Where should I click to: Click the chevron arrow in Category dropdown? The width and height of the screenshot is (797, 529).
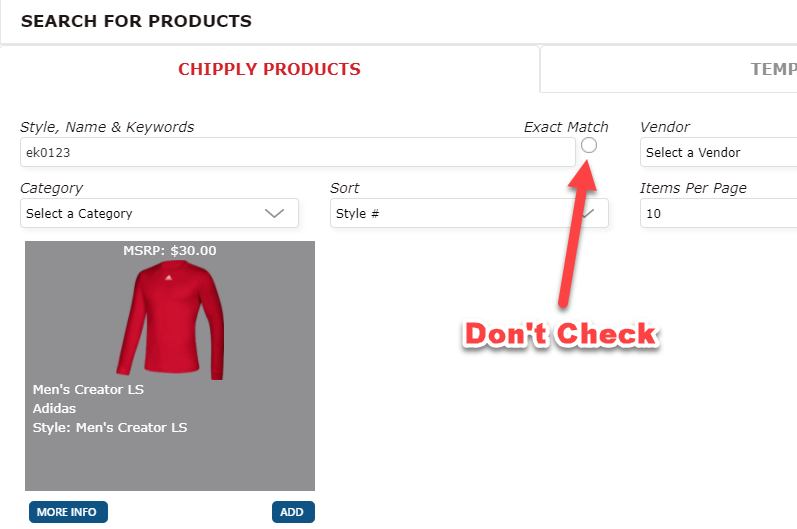pos(274,213)
